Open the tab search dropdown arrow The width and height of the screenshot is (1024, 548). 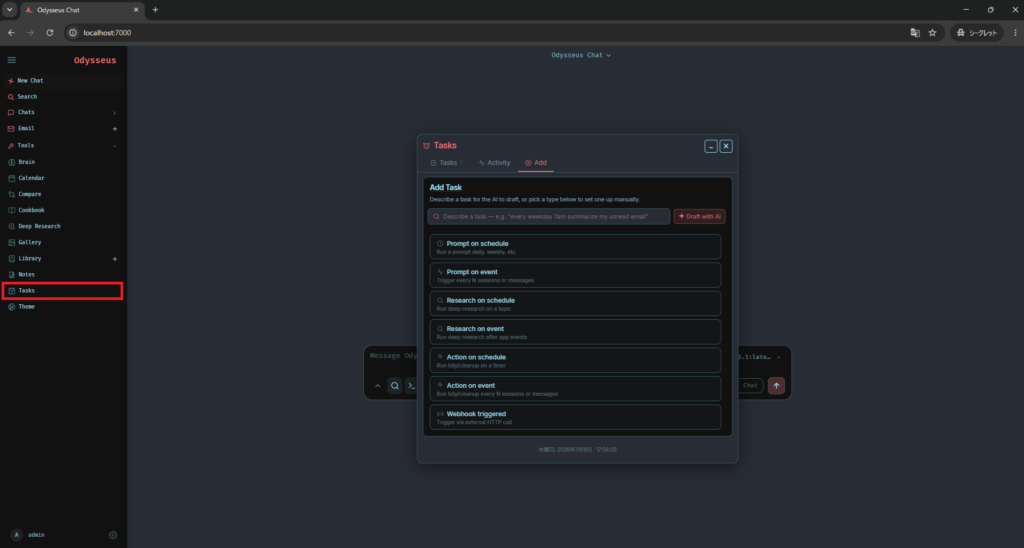(10, 10)
